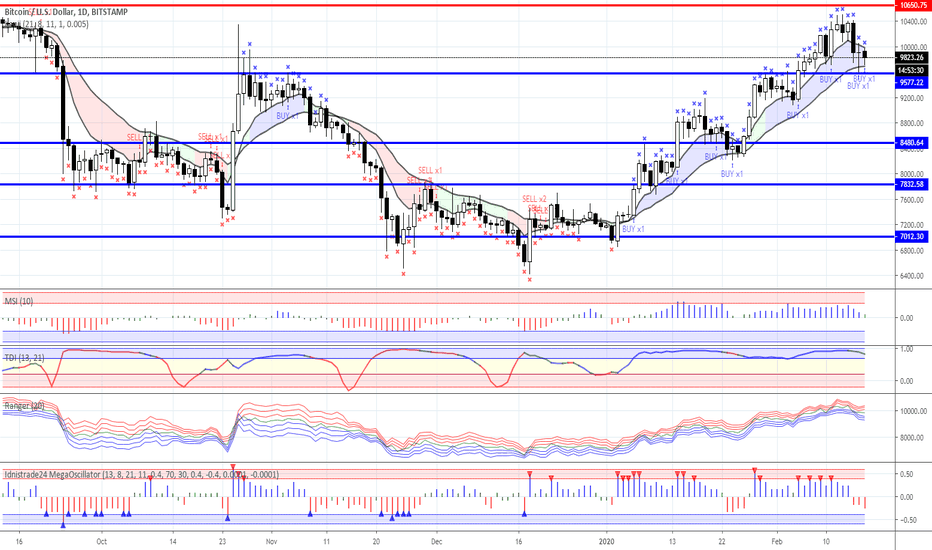
Task: Click the Dec date on time axis
Action: [437, 542]
